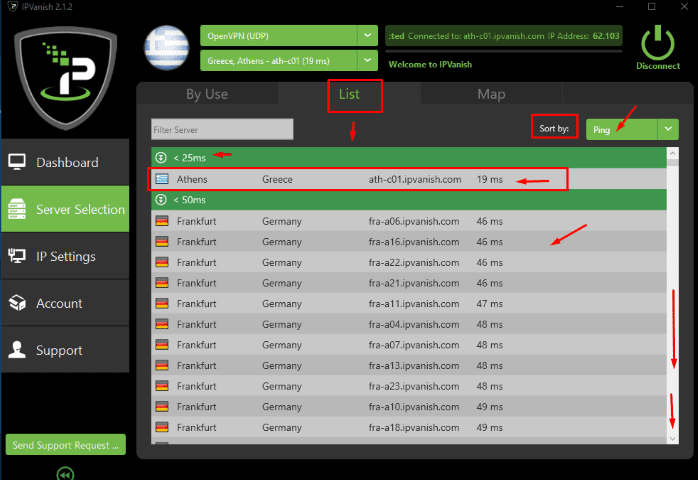Click the arrow of the server location dropdown
The height and width of the screenshot is (480, 698).
point(368,61)
